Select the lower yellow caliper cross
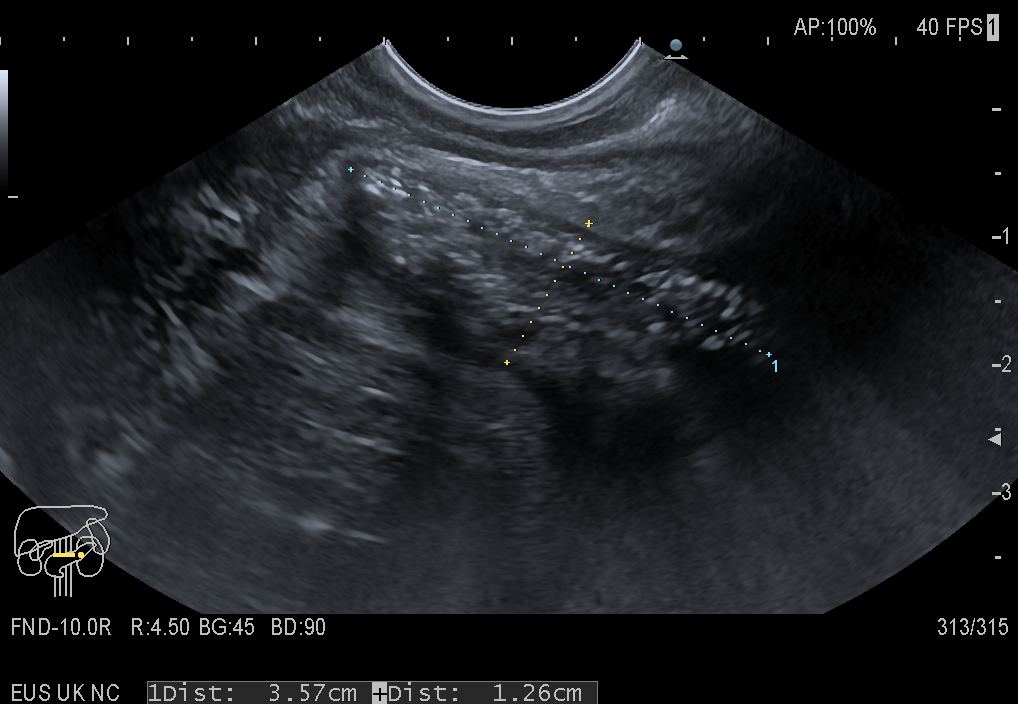The width and height of the screenshot is (1018, 704). (507, 362)
